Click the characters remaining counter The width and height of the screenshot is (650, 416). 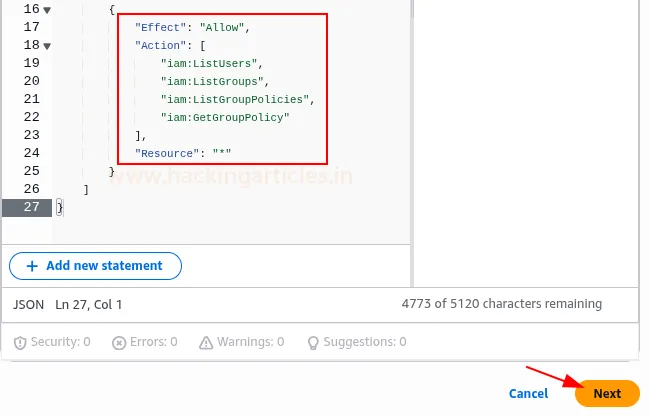[501, 304]
